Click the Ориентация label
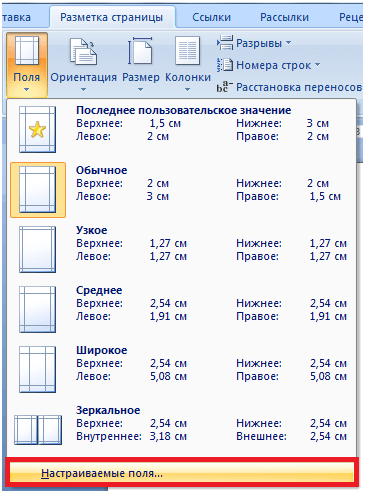 (83, 77)
